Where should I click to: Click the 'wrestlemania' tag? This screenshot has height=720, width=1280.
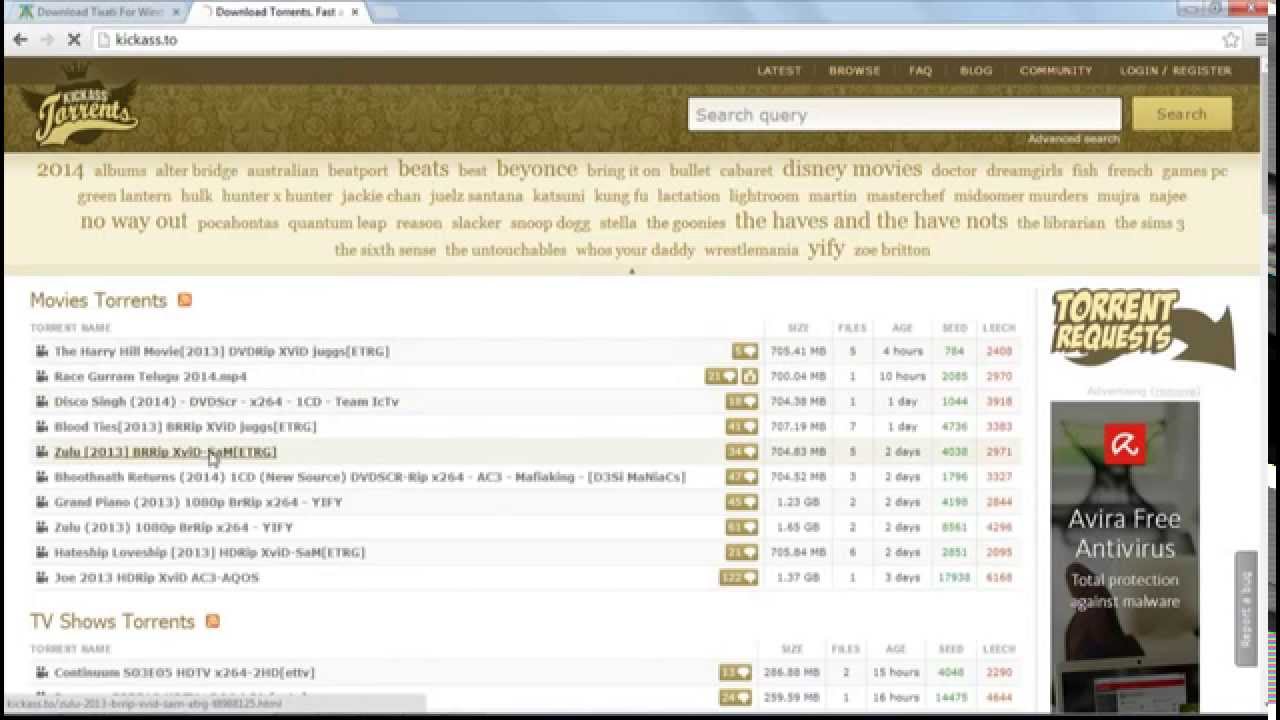(x=751, y=250)
